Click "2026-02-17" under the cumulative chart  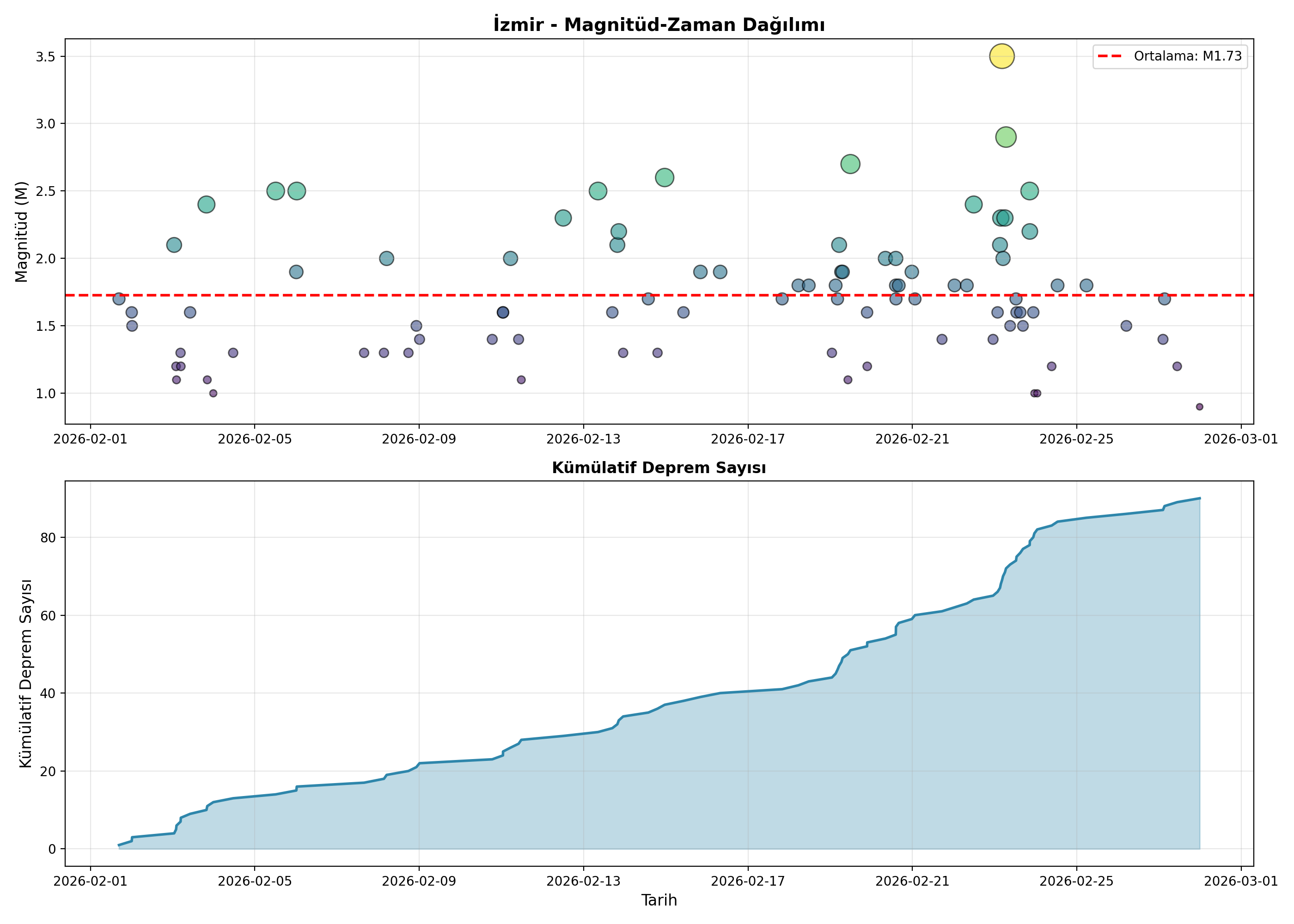point(748,881)
